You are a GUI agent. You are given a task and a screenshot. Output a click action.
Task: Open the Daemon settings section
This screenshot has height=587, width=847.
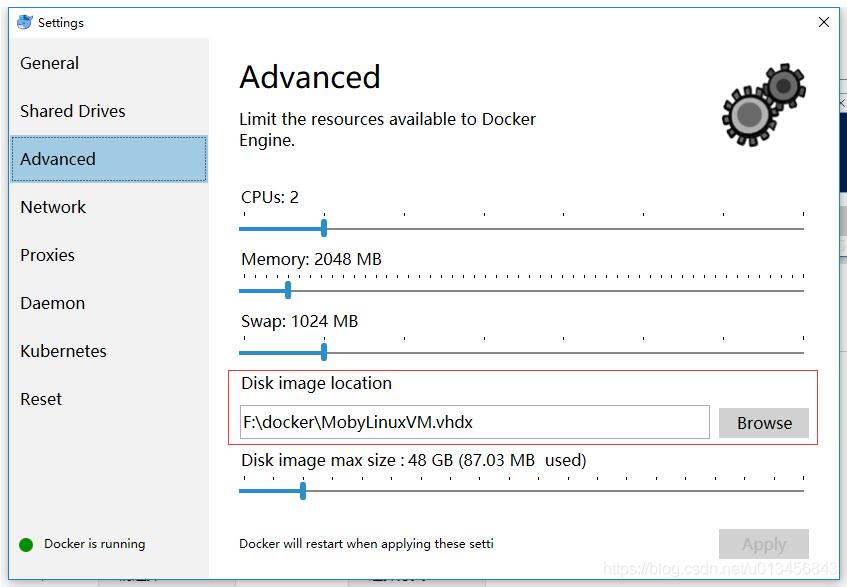point(52,302)
